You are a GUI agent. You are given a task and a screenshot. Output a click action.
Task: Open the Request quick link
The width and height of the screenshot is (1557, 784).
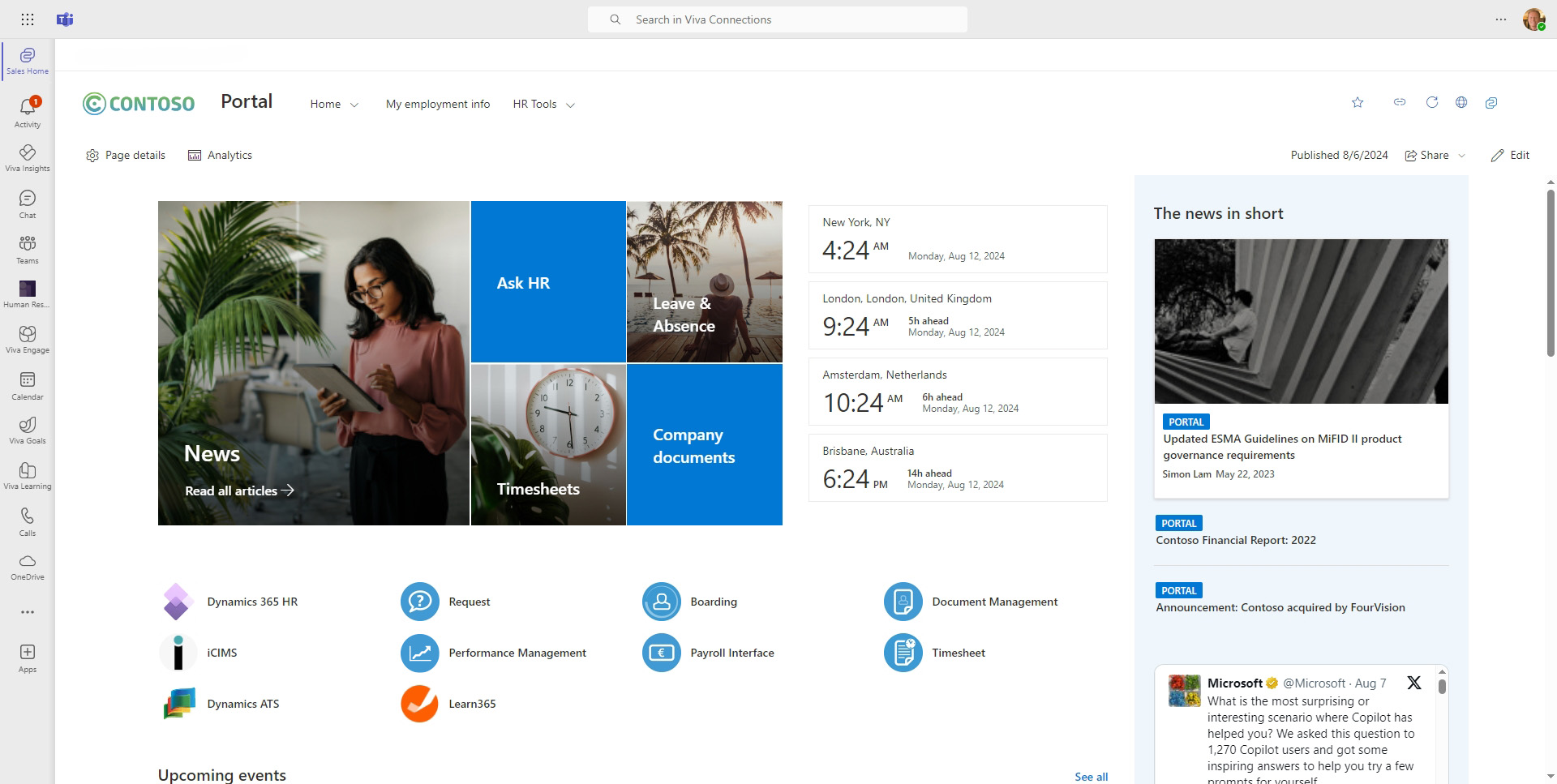click(445, 602)
